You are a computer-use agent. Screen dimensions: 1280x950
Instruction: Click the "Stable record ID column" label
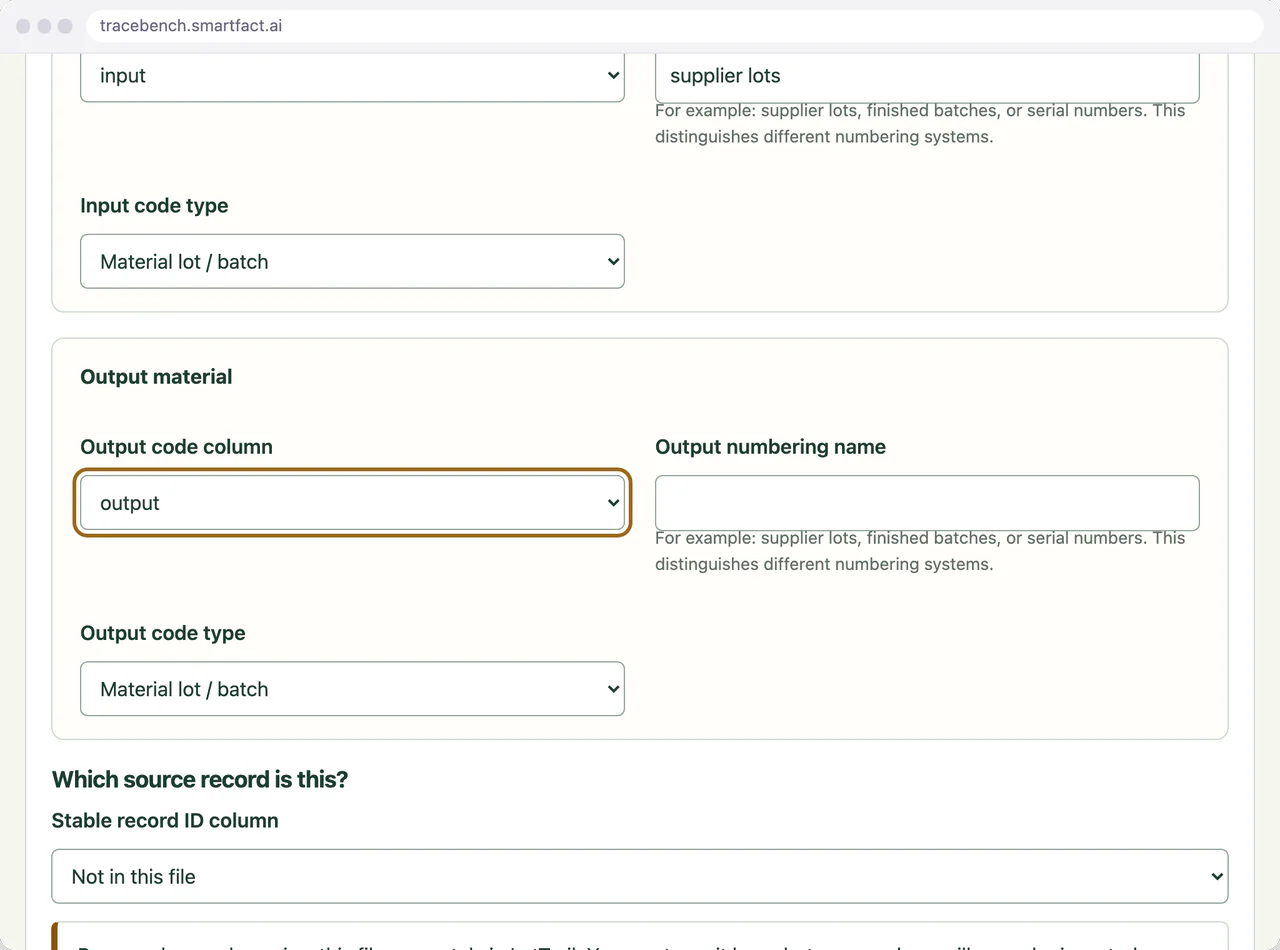click(x=165, y=821)
